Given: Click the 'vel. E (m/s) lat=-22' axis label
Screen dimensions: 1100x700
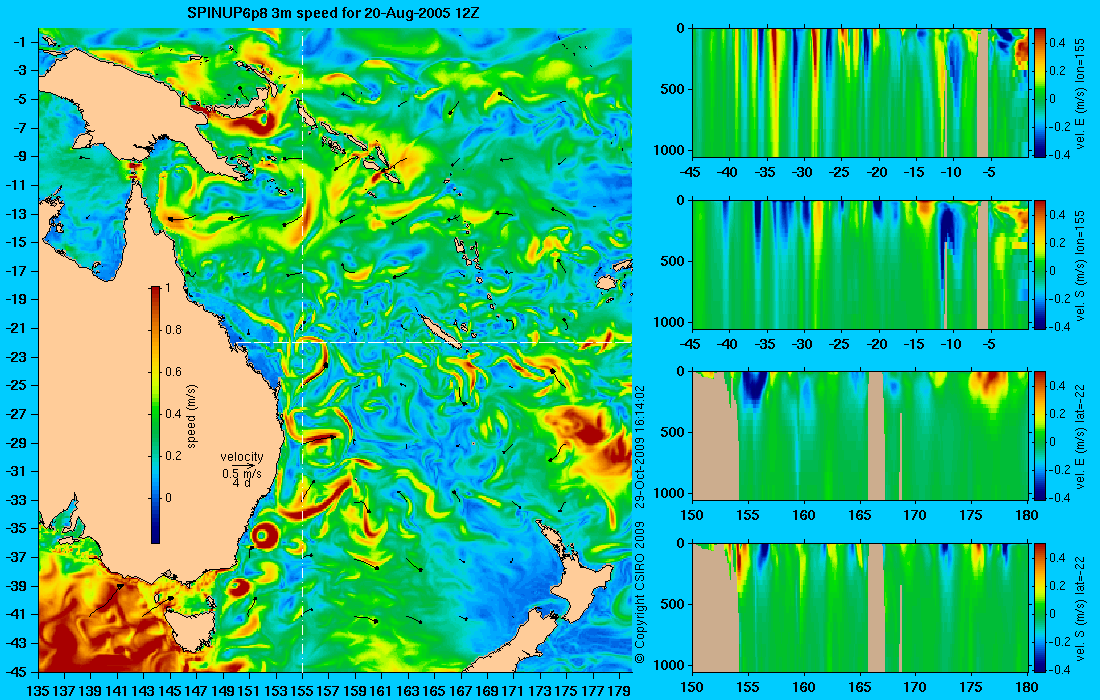Looking at the screenshot, I should coord(1081,436).
